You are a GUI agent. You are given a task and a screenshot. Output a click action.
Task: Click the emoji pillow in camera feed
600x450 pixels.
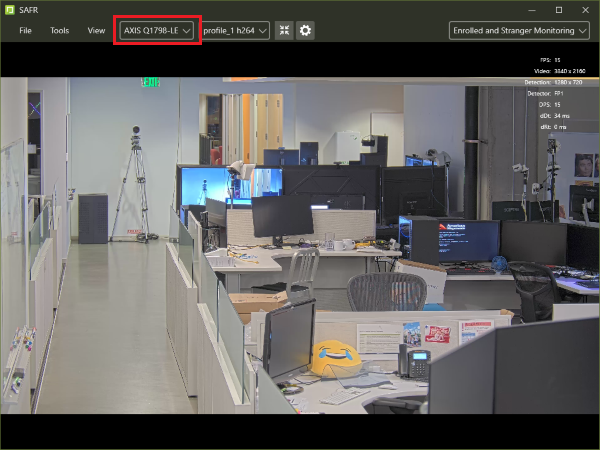click(336, 357)
